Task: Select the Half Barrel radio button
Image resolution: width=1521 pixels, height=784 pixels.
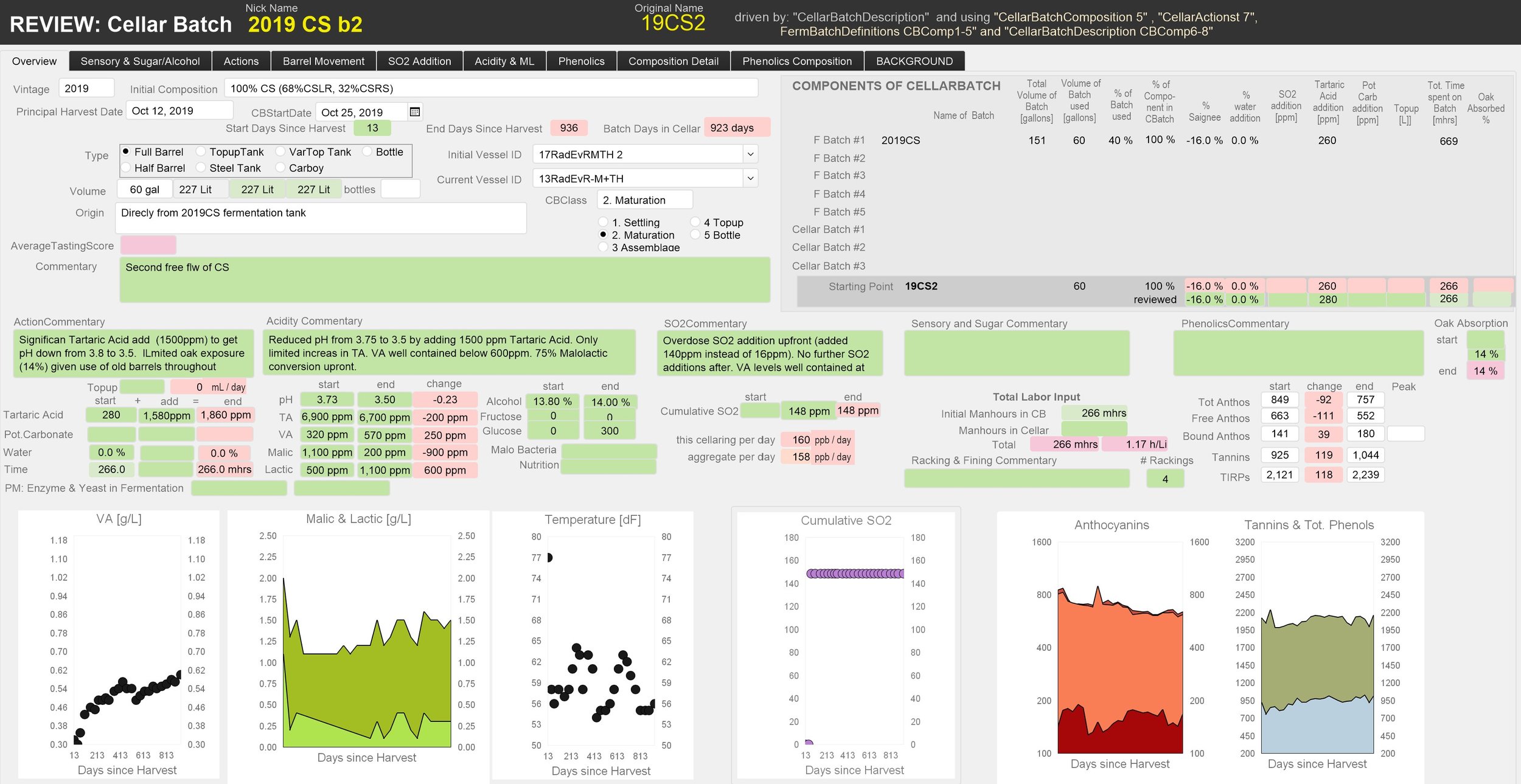Action: 126,167
